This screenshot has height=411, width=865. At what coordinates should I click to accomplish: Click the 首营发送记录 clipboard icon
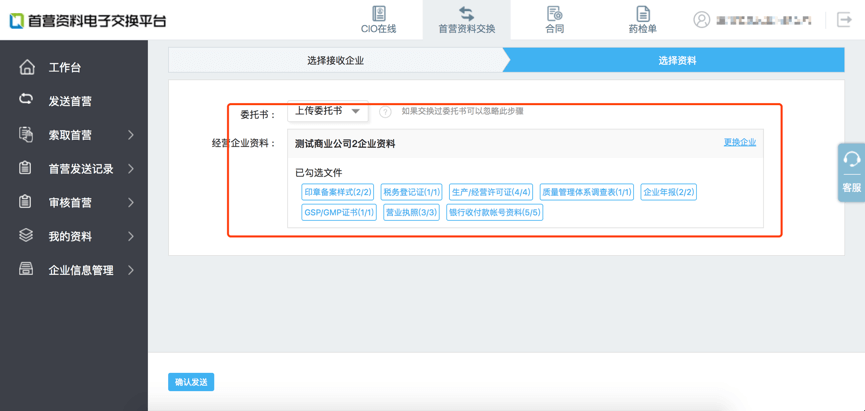(x=25, y=168)
